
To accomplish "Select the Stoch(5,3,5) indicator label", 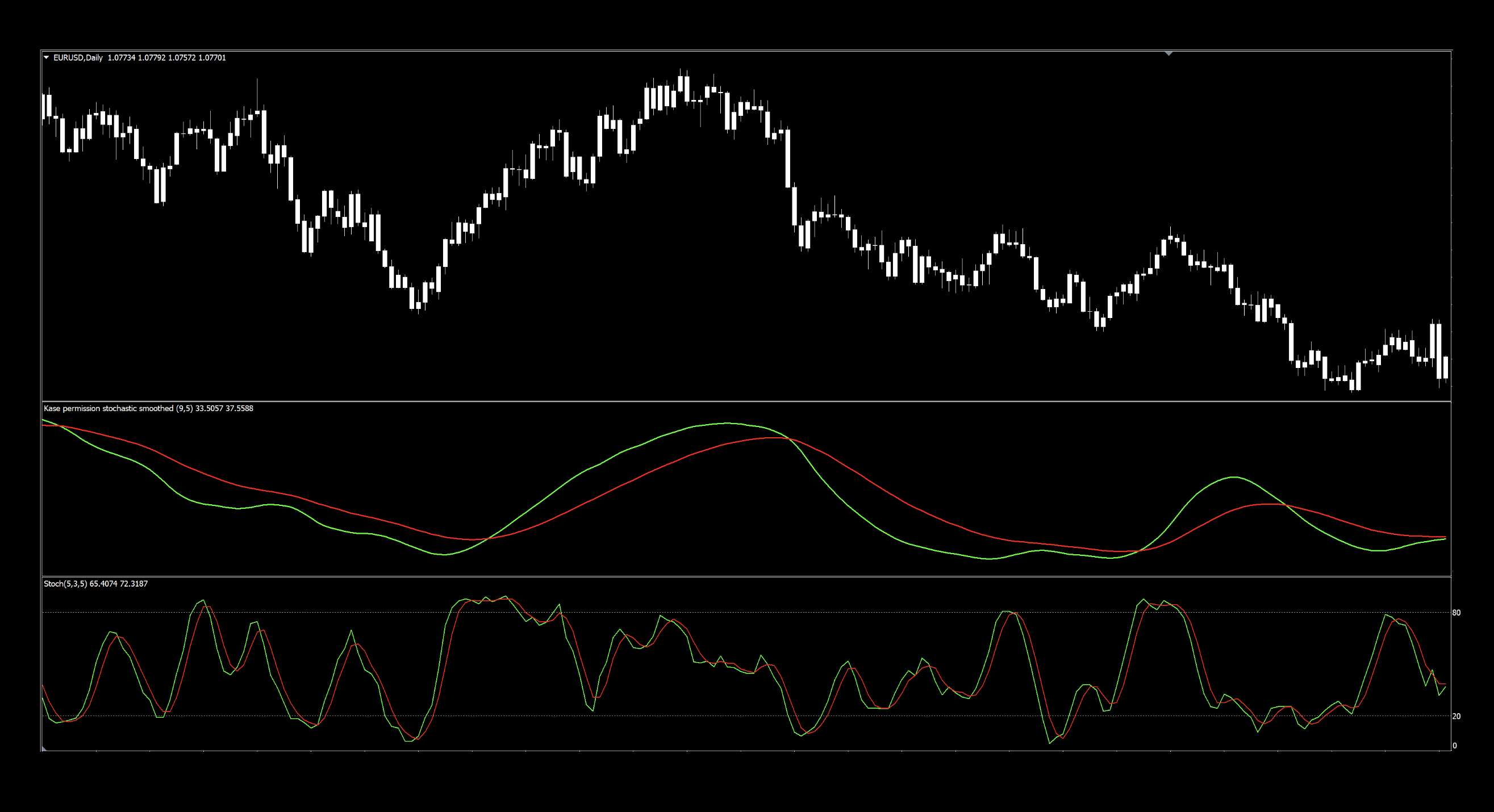I will click(65, 584).
